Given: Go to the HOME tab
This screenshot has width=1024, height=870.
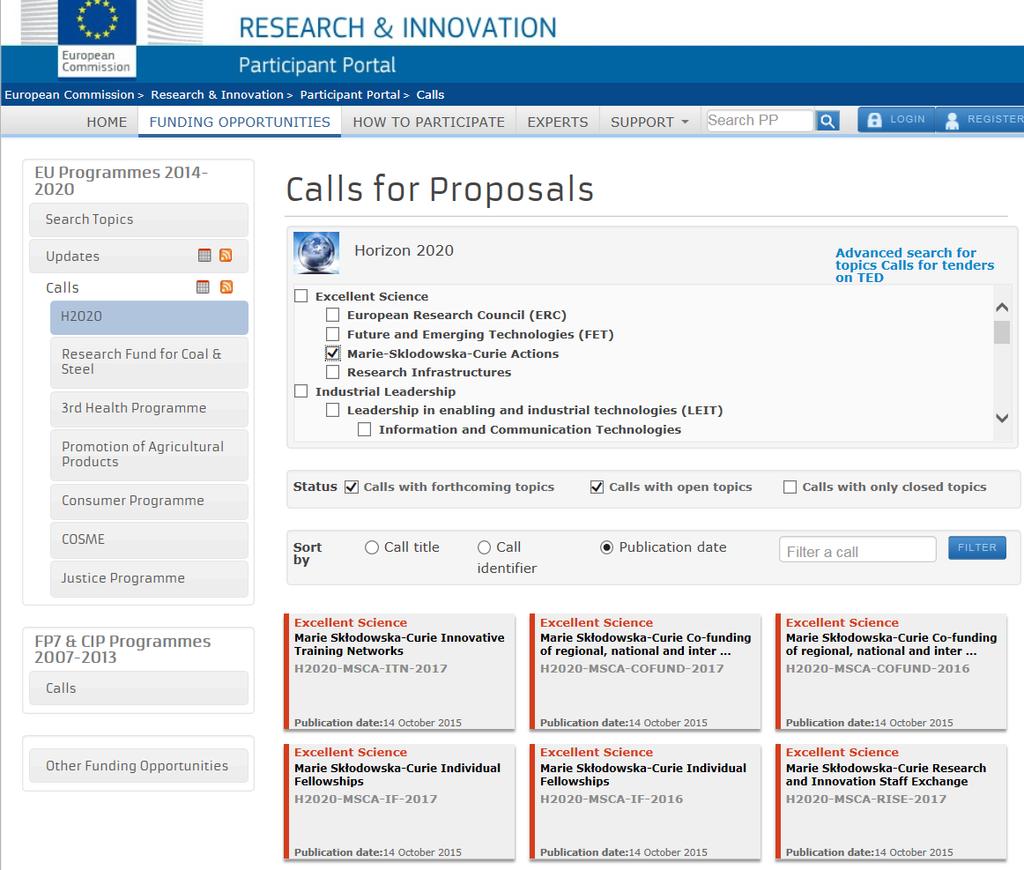Looking at the screenshot, I should (x=107, y=122).
